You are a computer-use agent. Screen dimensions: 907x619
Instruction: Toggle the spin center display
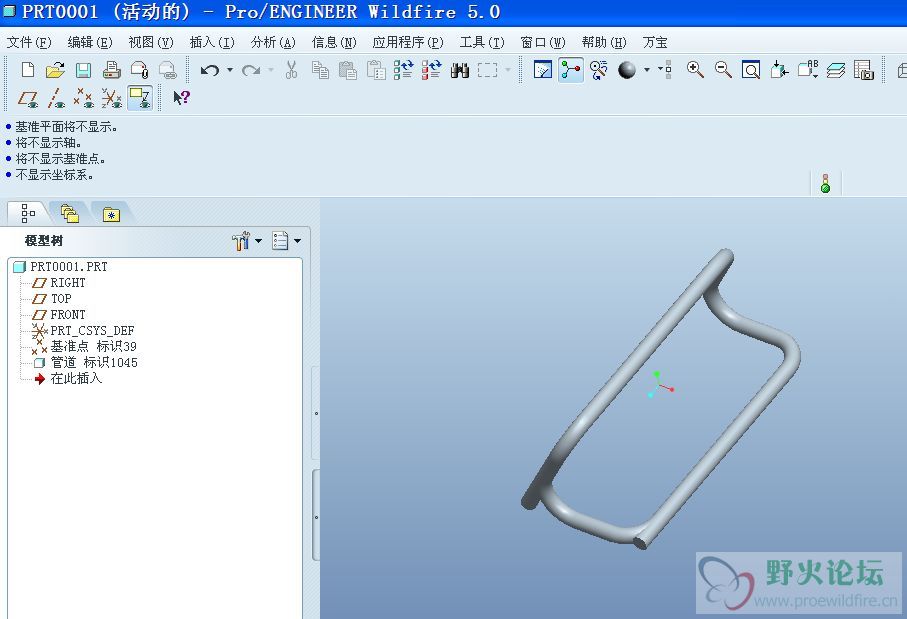(571, 70)
